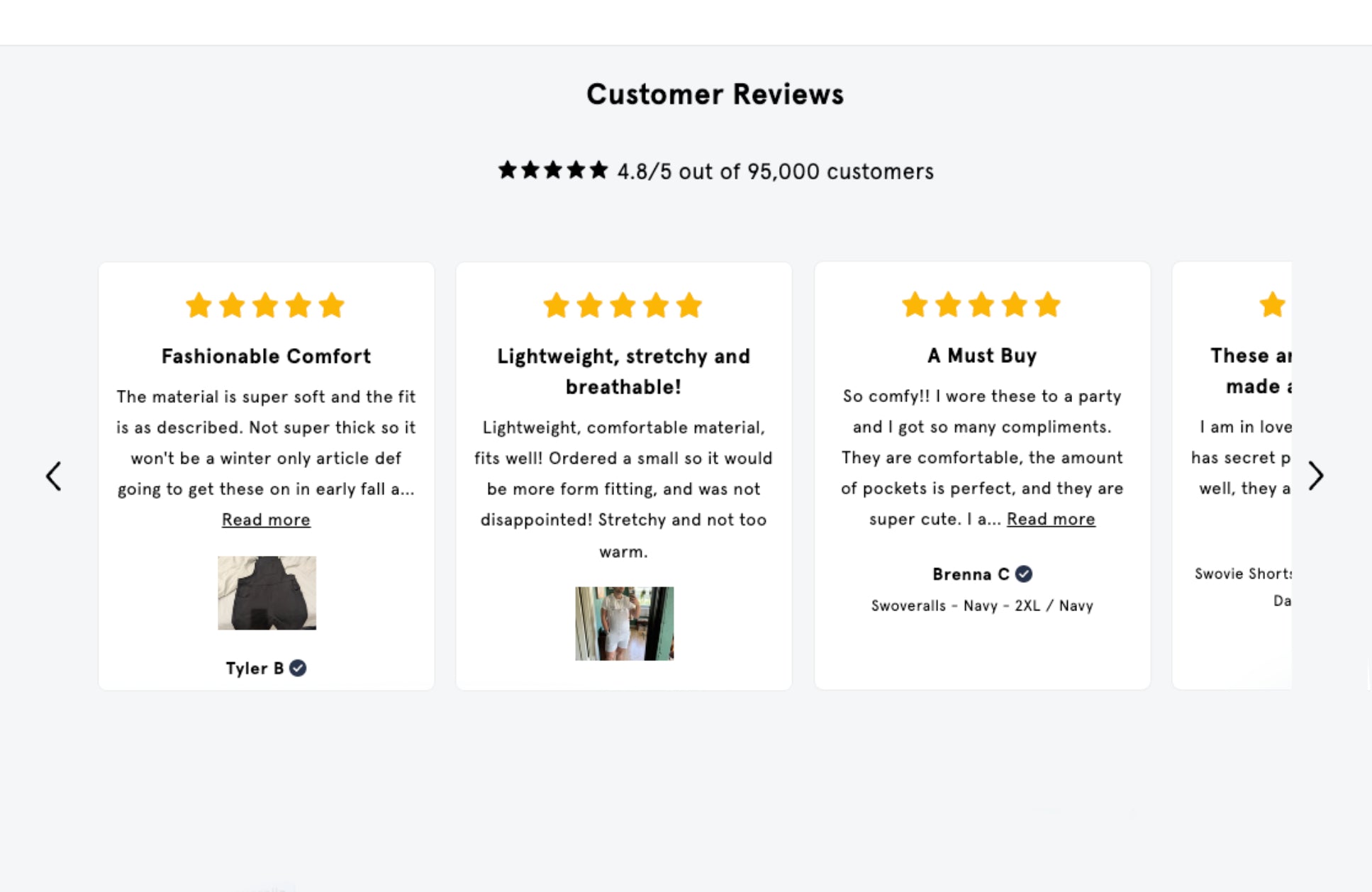Click star rating on Fashionable Comfort review
Screen dimensions: 1372x892
tap(265, 306)
